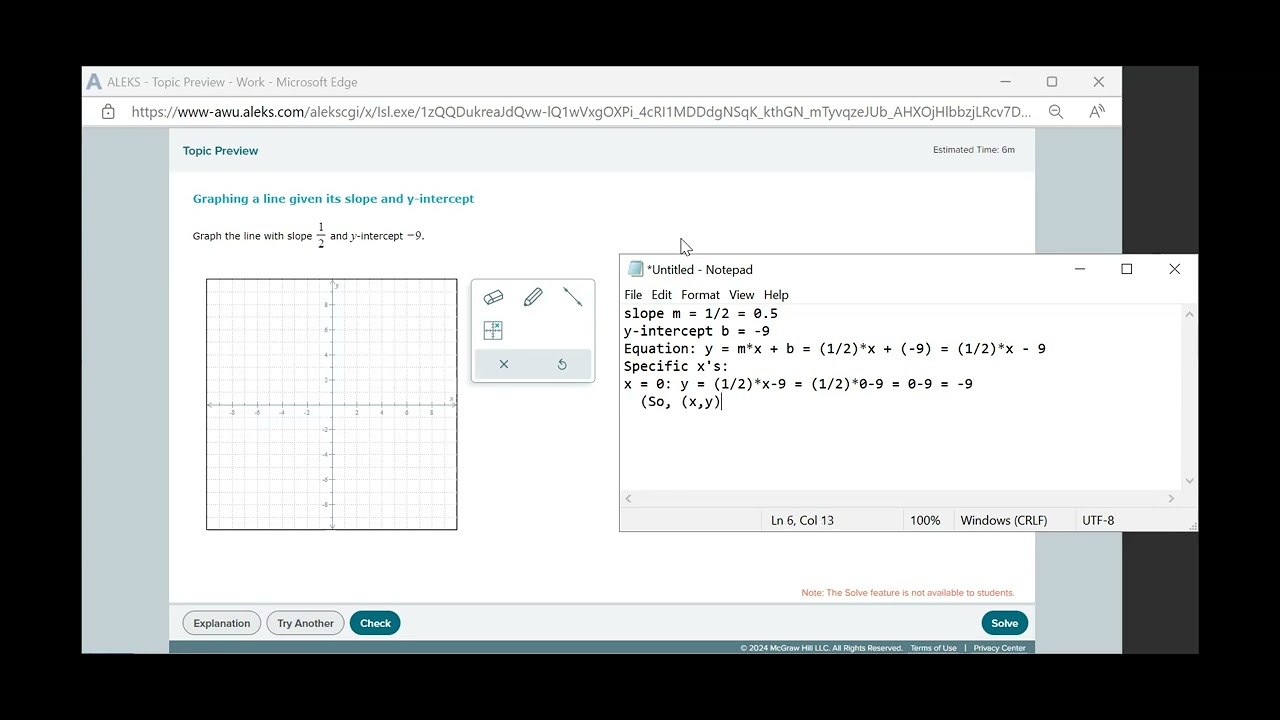Click the 'y-intercept b = -9' line in Notepad
The image size is (1280, 720).
coord(696,331)
